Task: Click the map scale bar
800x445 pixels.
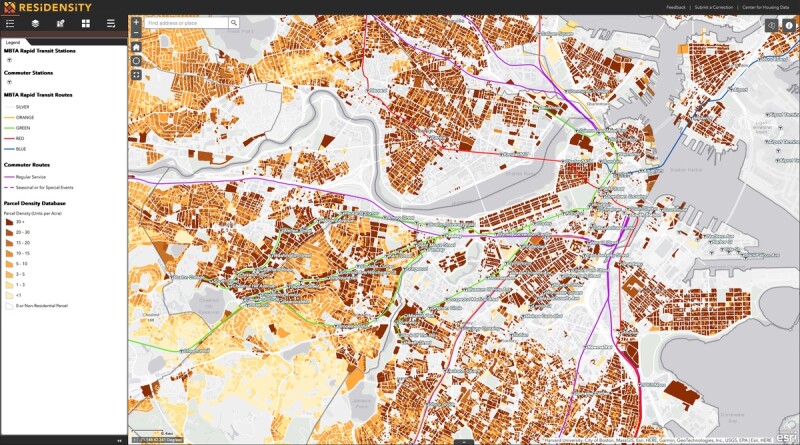Action: tap(153, 434)
